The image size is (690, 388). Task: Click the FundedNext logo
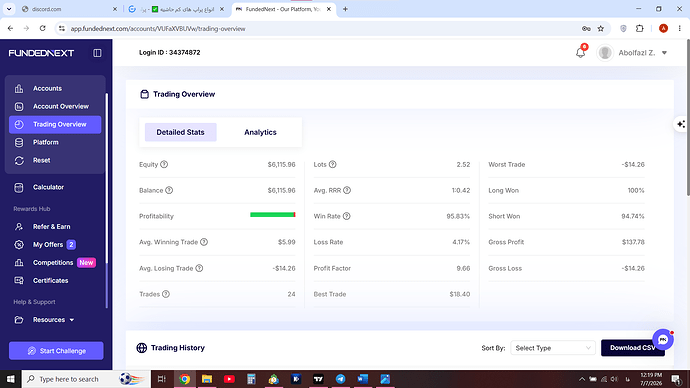pyautogui.click(x=41, y=53)
